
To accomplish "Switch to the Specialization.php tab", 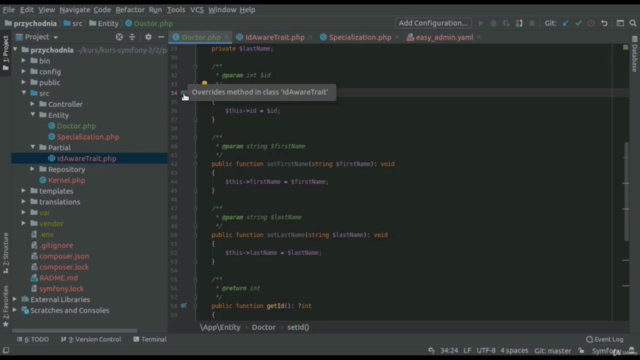I will point(360,37).
